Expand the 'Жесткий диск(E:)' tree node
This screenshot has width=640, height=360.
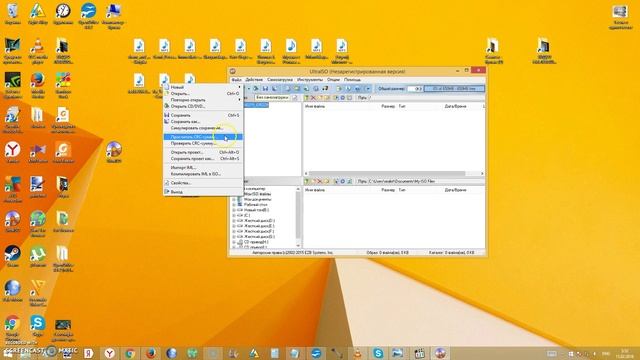point(234,226)
